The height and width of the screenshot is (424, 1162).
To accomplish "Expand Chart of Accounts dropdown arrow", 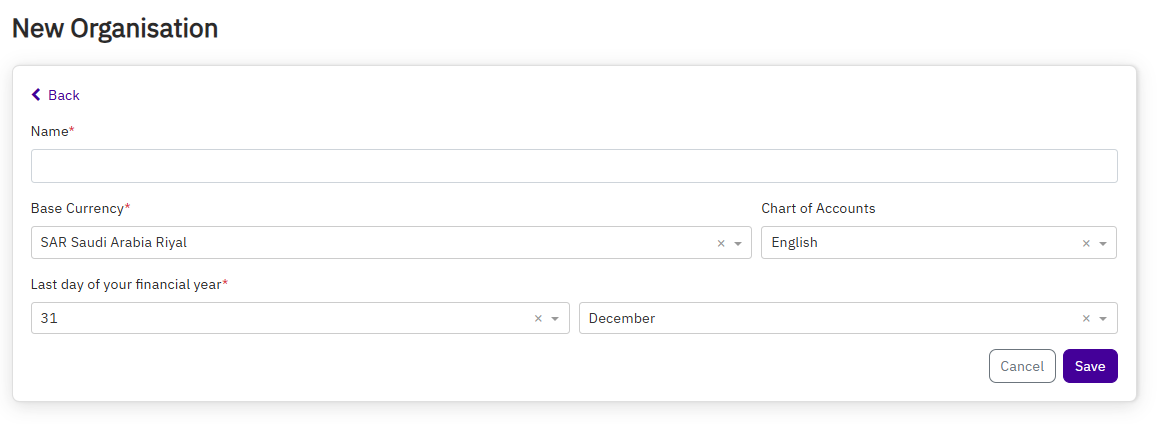I will (1103, 243).
